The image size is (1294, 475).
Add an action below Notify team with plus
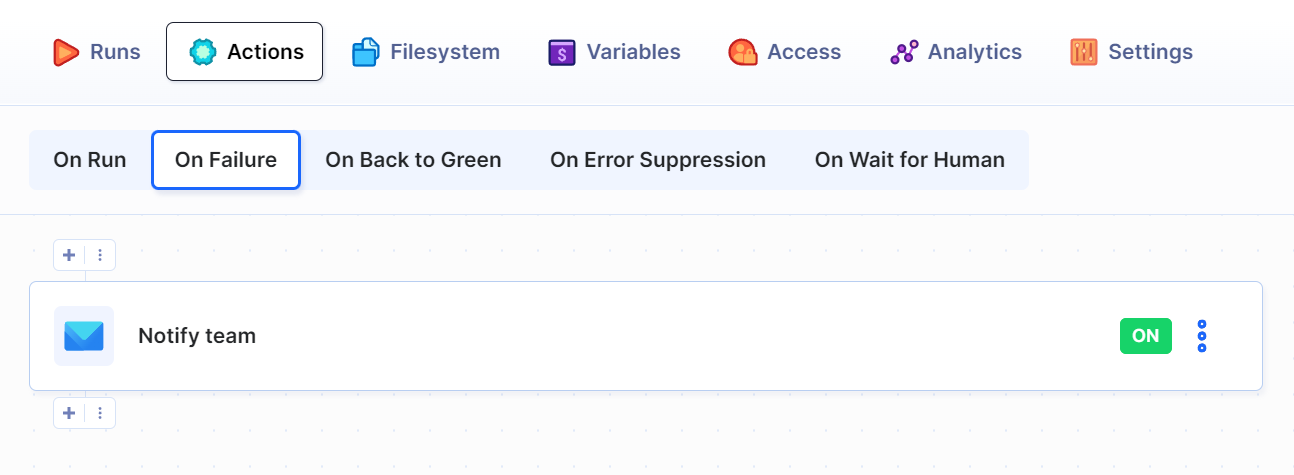point(69,413)
